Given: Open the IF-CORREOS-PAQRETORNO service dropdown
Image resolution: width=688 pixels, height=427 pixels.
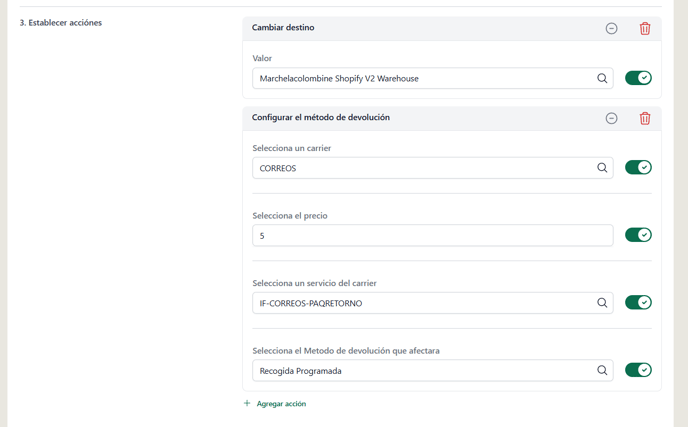Looking at the screenshot, I should (433, 303).
